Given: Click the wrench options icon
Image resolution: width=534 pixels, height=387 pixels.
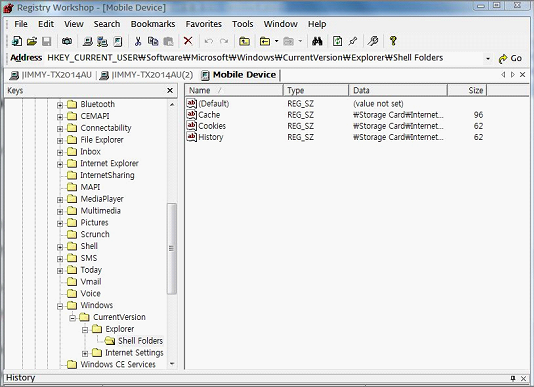Looking at the screenshot, I should (373, 41).
